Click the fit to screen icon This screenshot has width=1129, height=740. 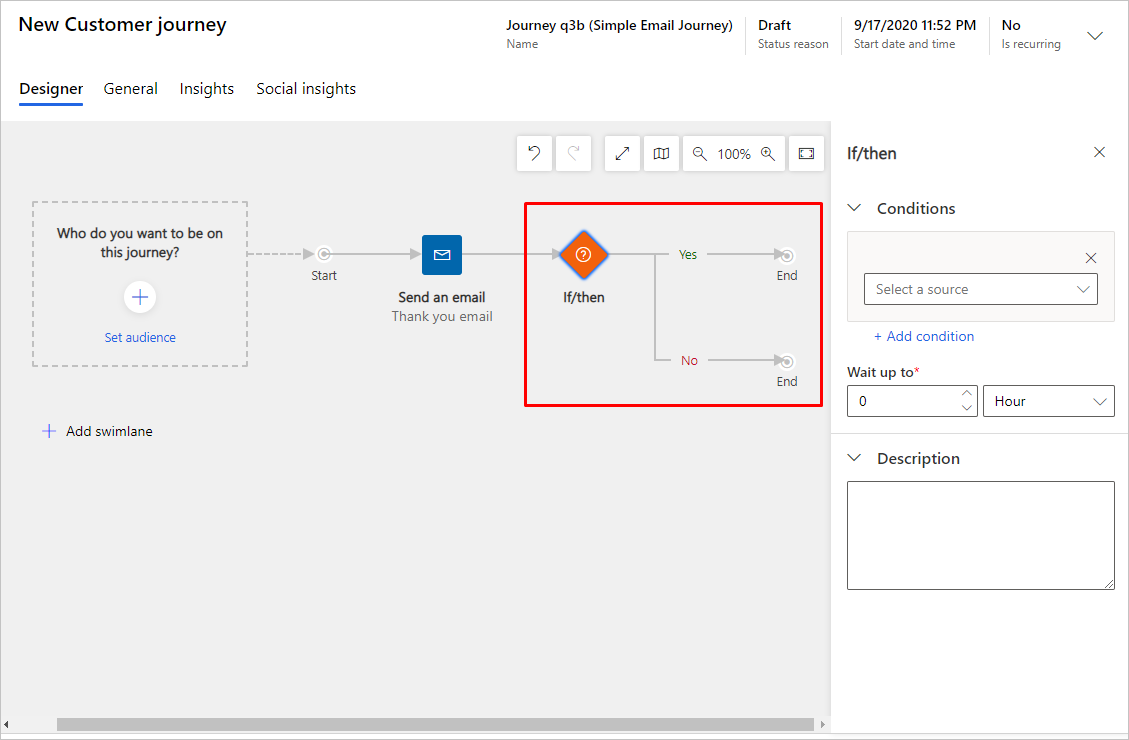(x=806, y=153)
